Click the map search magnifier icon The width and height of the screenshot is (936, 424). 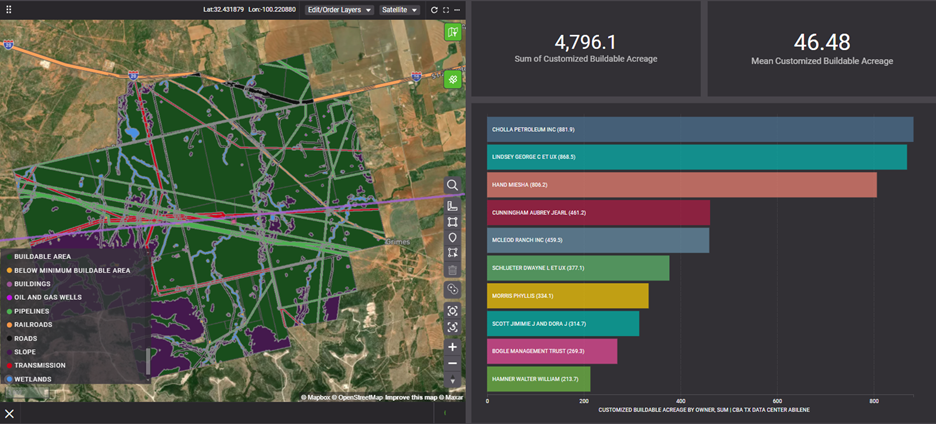[x=452, y=185]
